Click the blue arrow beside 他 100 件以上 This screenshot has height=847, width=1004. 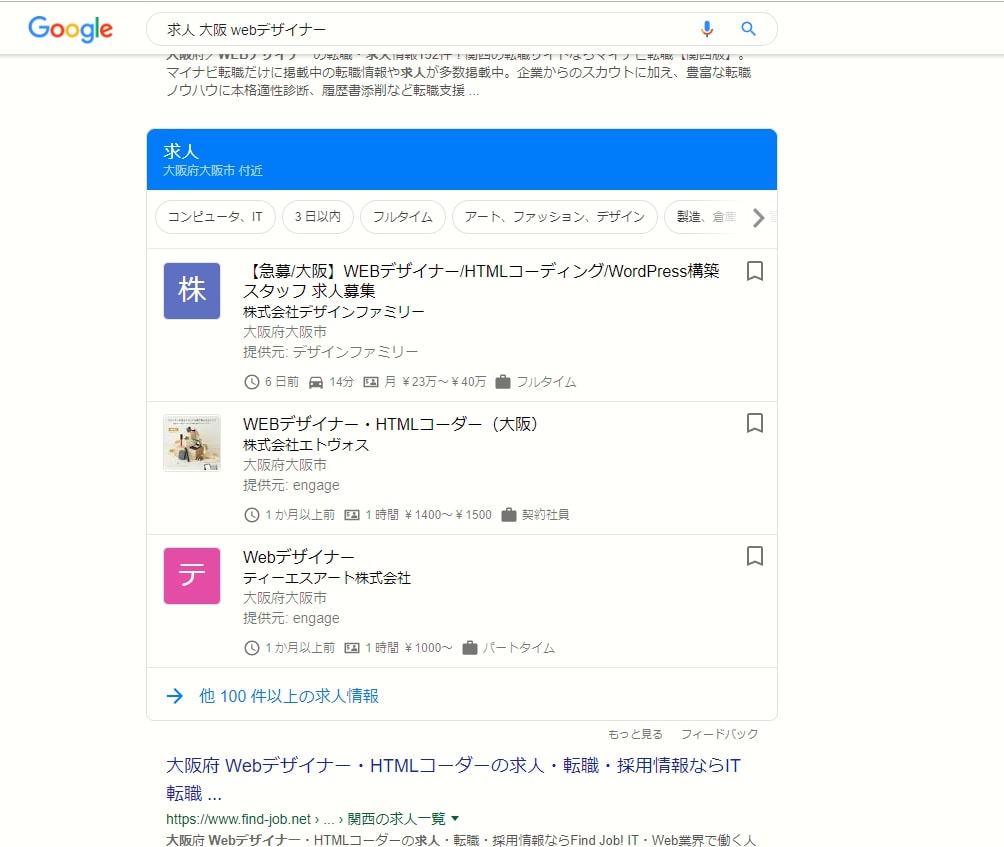(175, 696)
